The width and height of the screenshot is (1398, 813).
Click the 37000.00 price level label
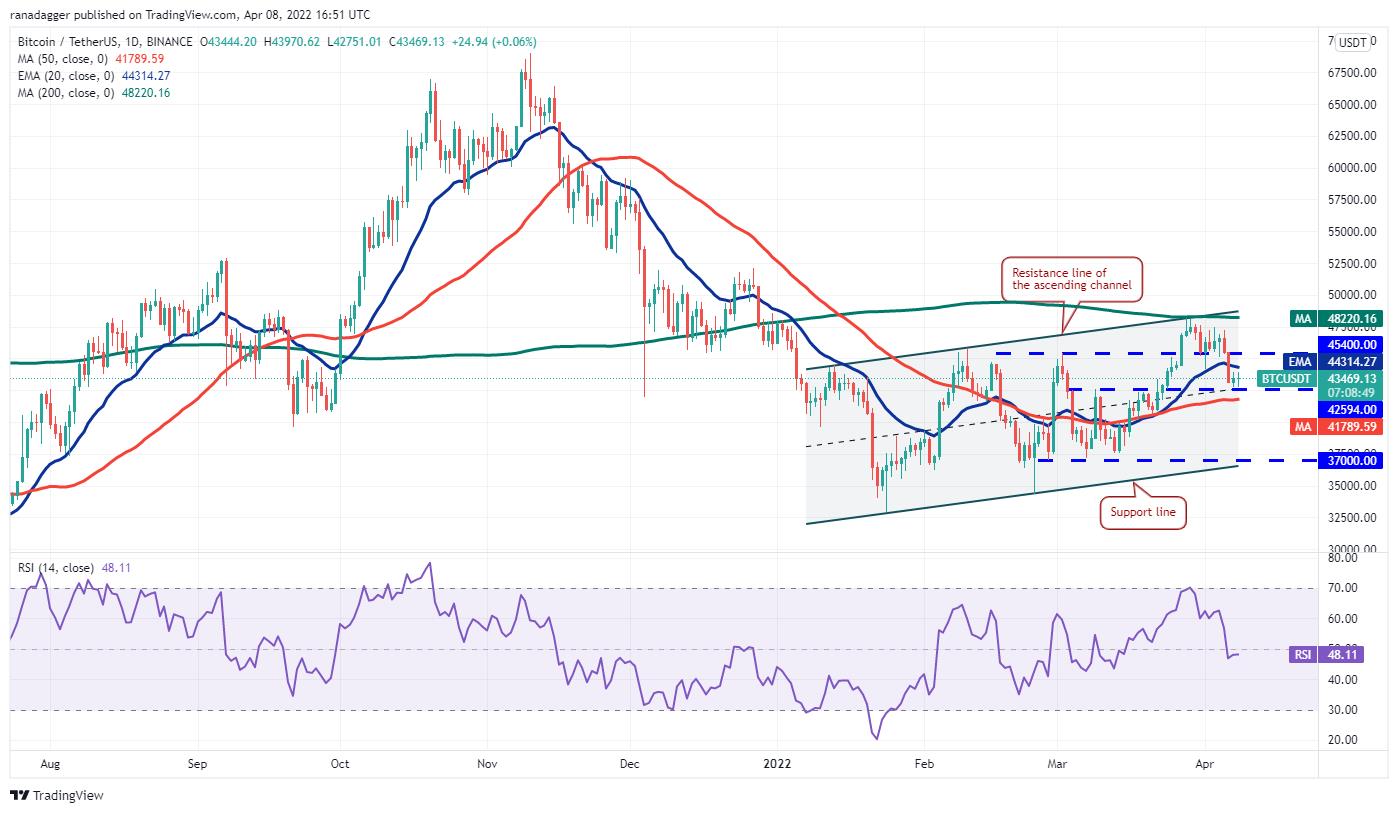click(1353, 460)
